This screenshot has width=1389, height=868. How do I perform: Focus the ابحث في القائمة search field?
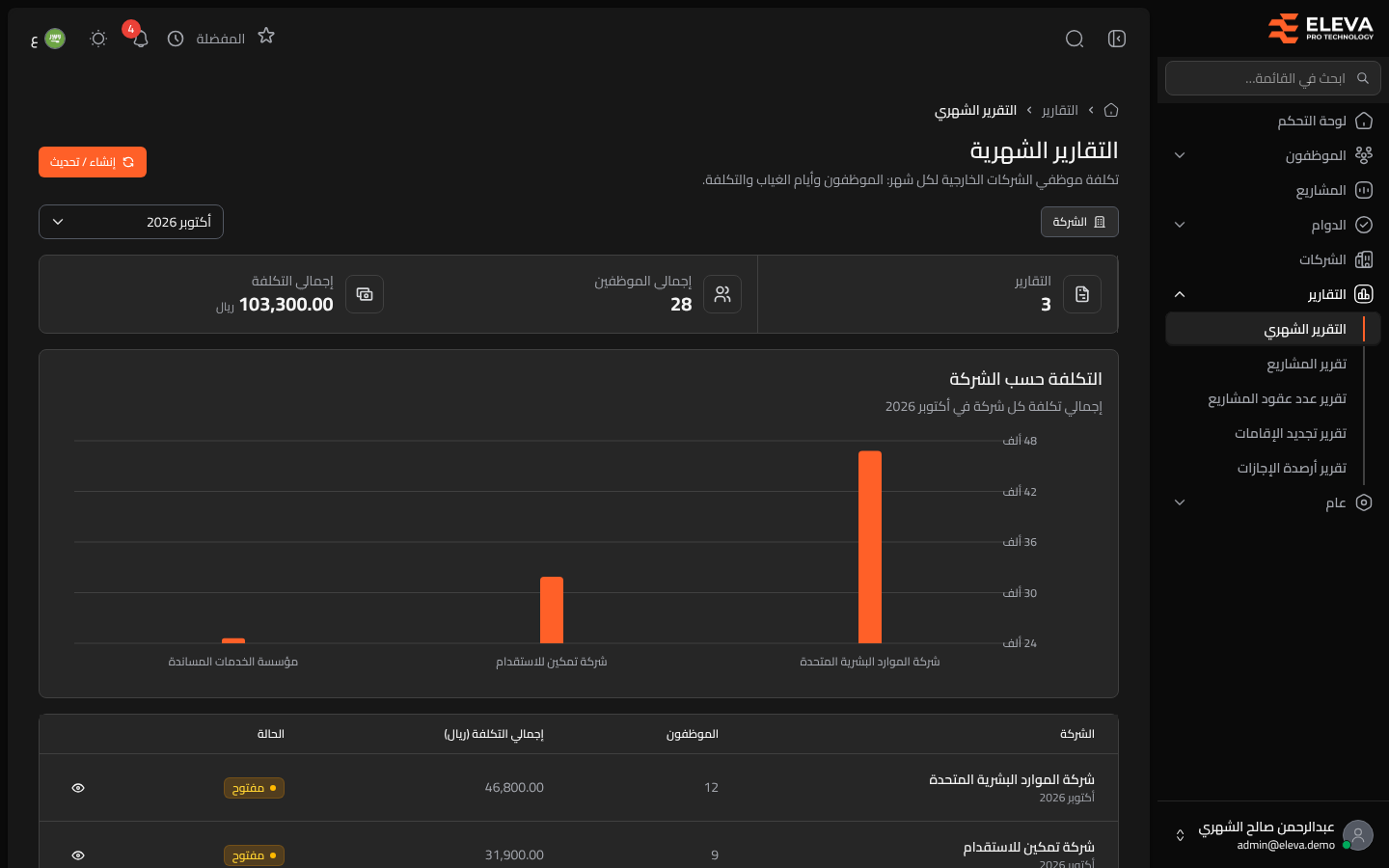pos(1273,78)
